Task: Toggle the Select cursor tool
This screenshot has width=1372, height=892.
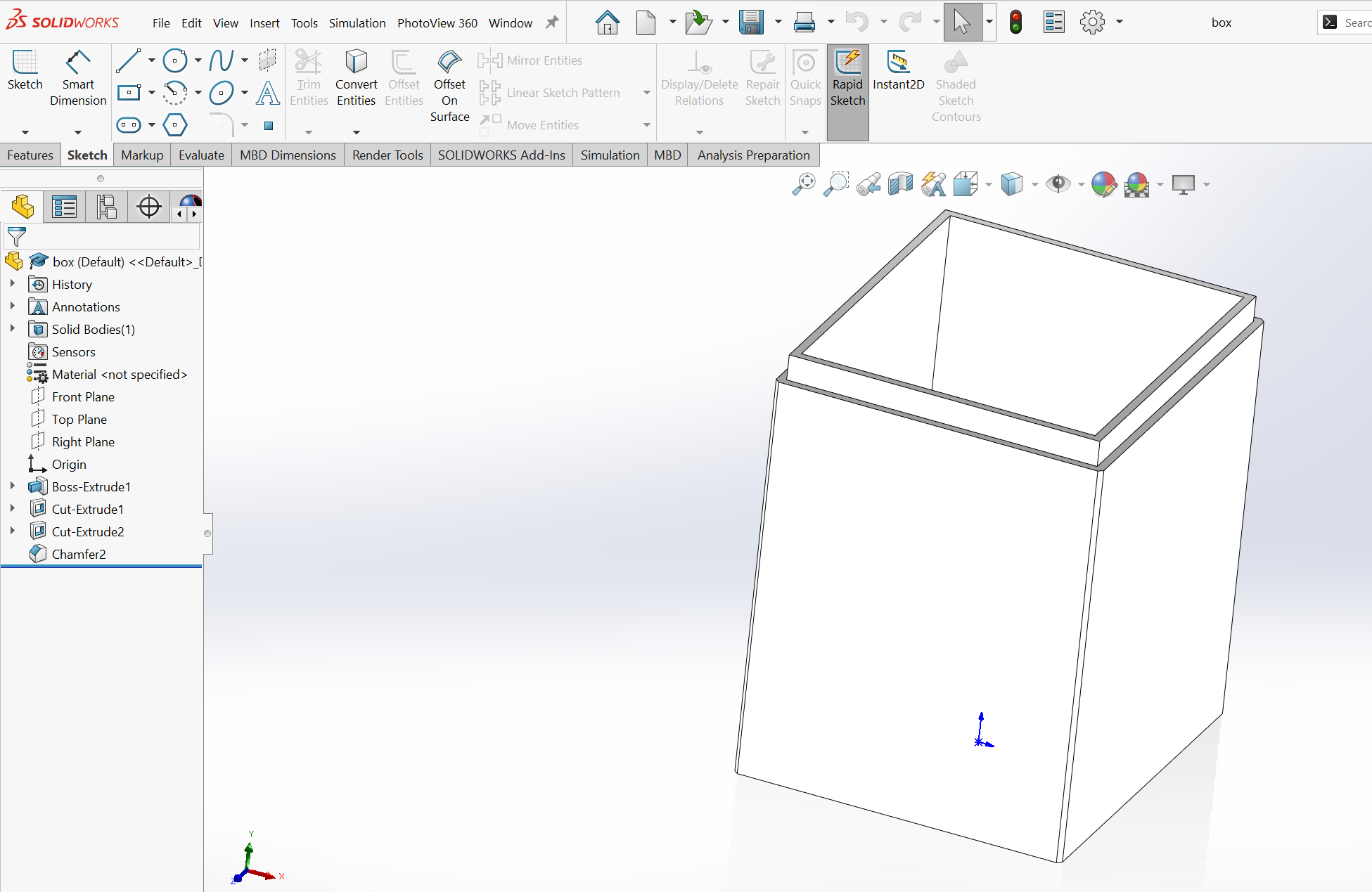Action: (x=962, y=22)
